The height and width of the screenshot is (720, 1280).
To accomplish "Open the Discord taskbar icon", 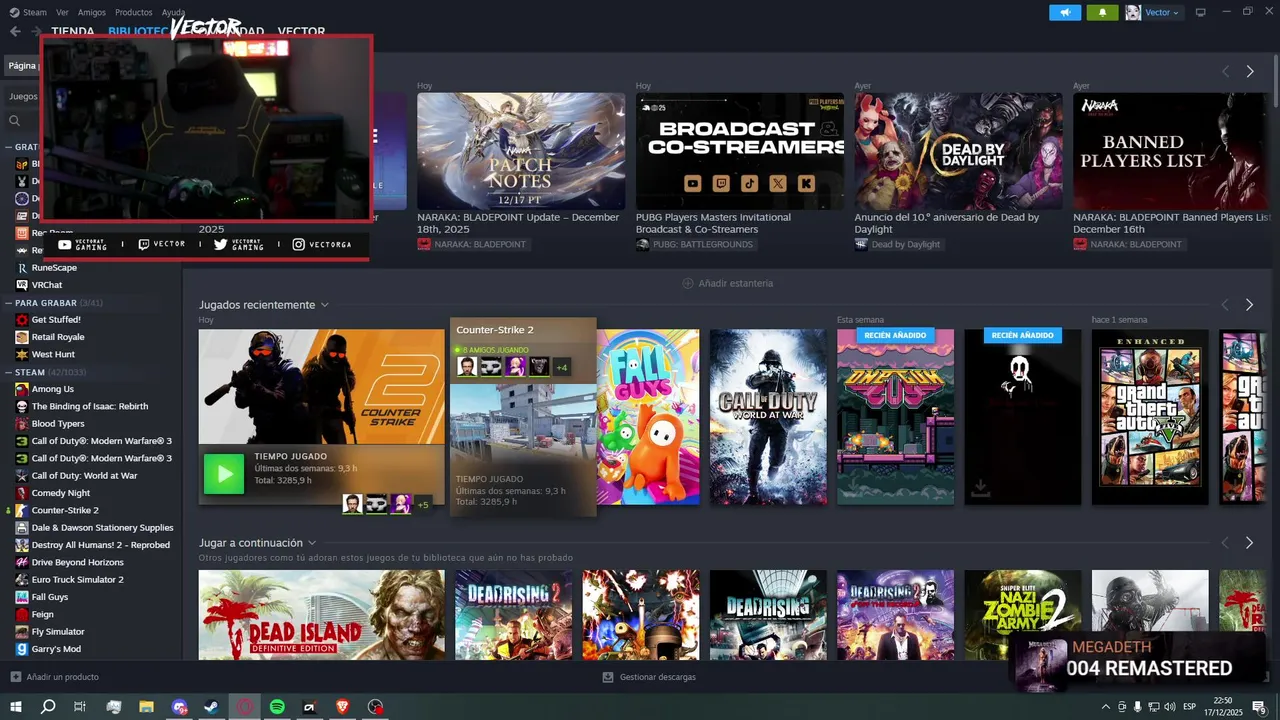I will point(179,707).
